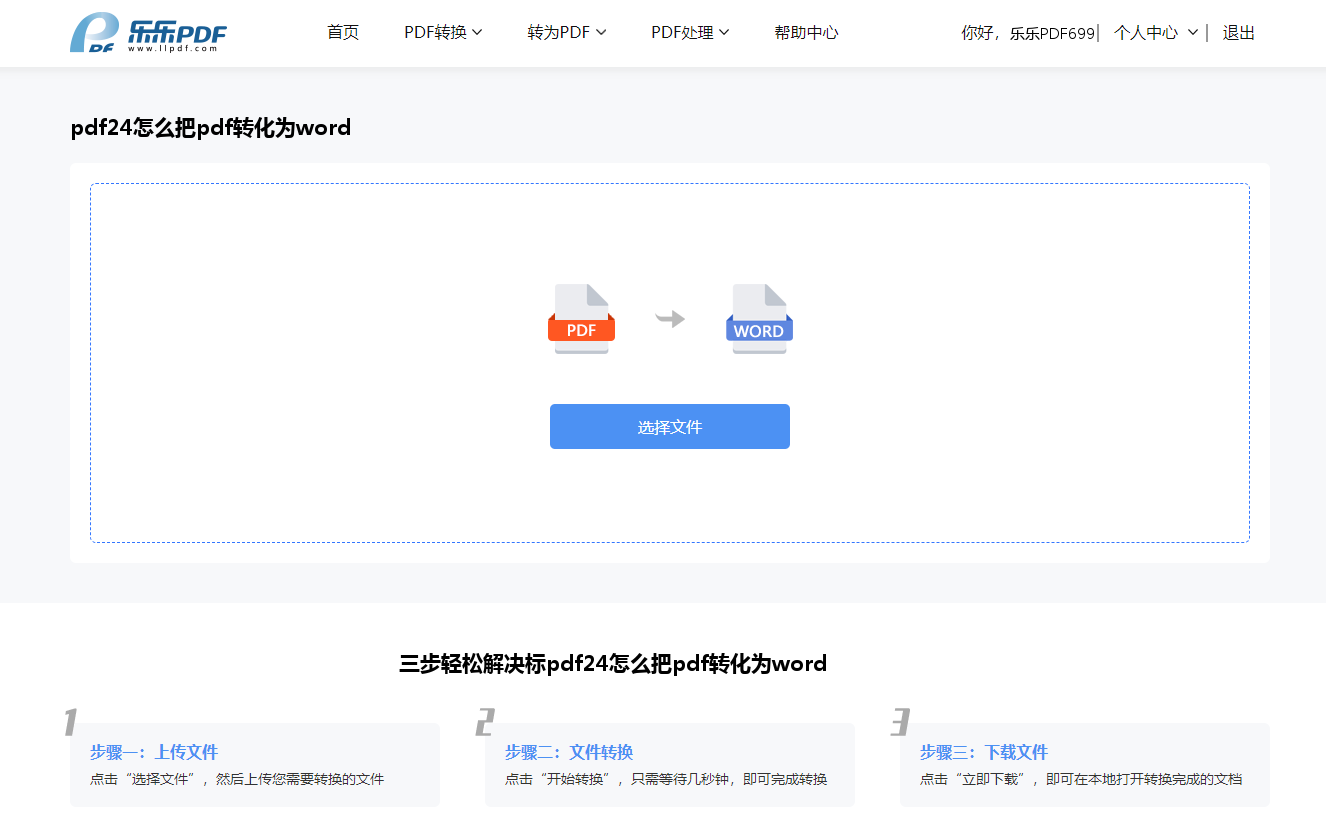Open the 首页 menu item
This screenshot has height=833, width=1326.
pos(343,33)
